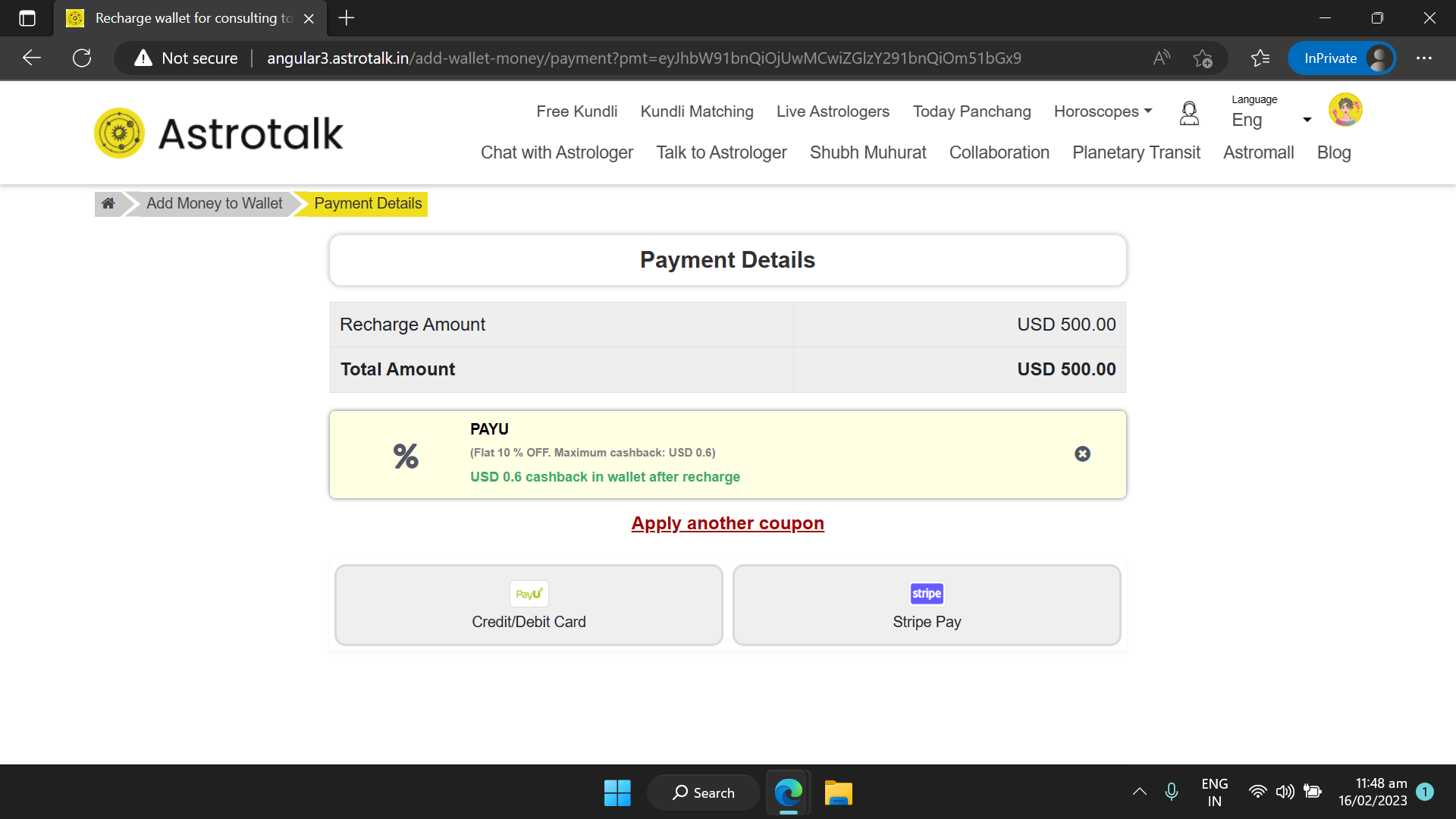
Task: Click the tab actions menu icon
Action: pyautogui.click(x=27, y=18)
